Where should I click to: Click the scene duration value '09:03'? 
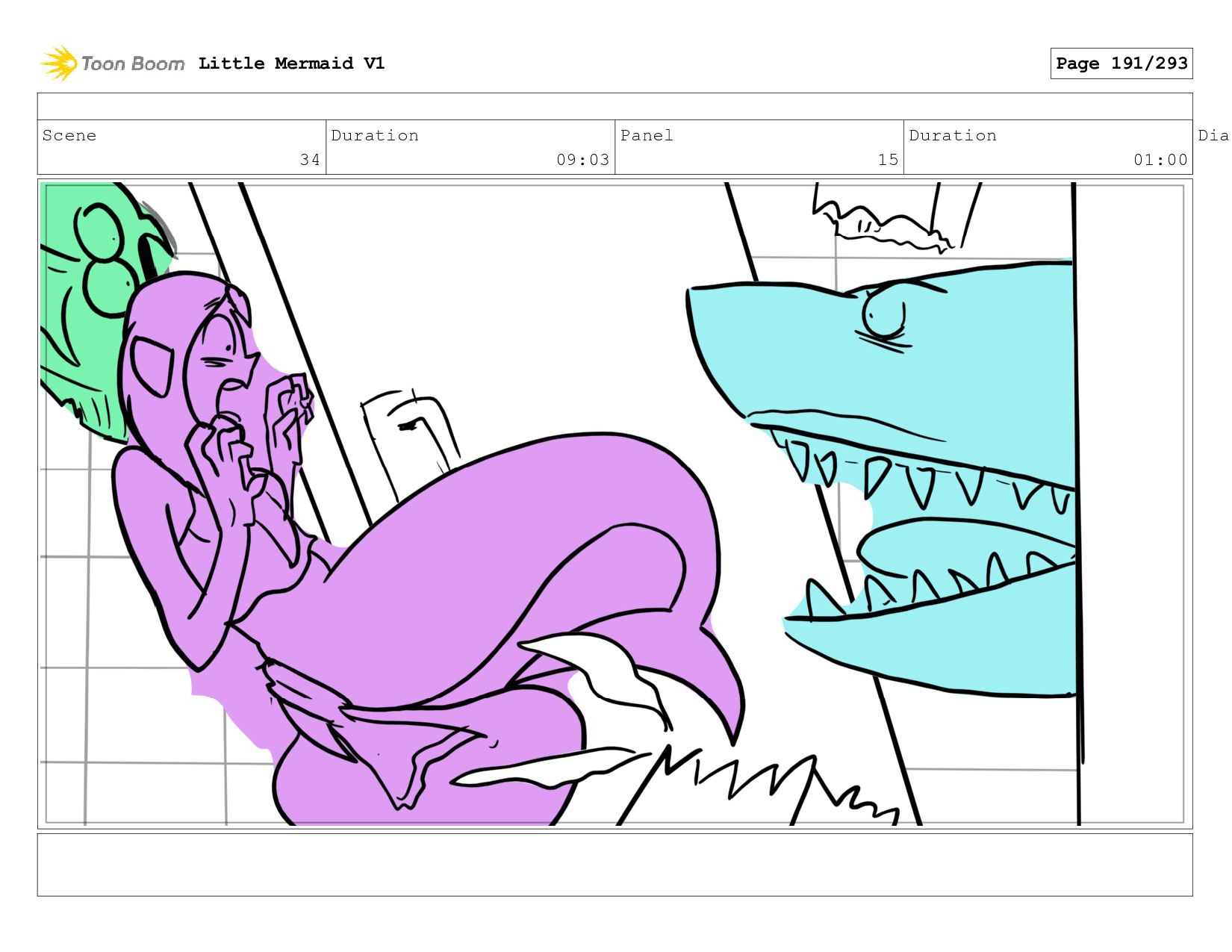[x=582, y=160]
